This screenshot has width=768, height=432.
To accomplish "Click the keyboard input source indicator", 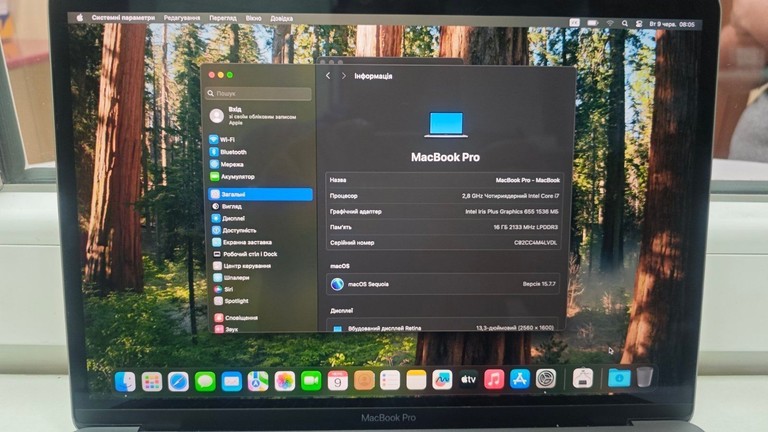I will point(575,23).
